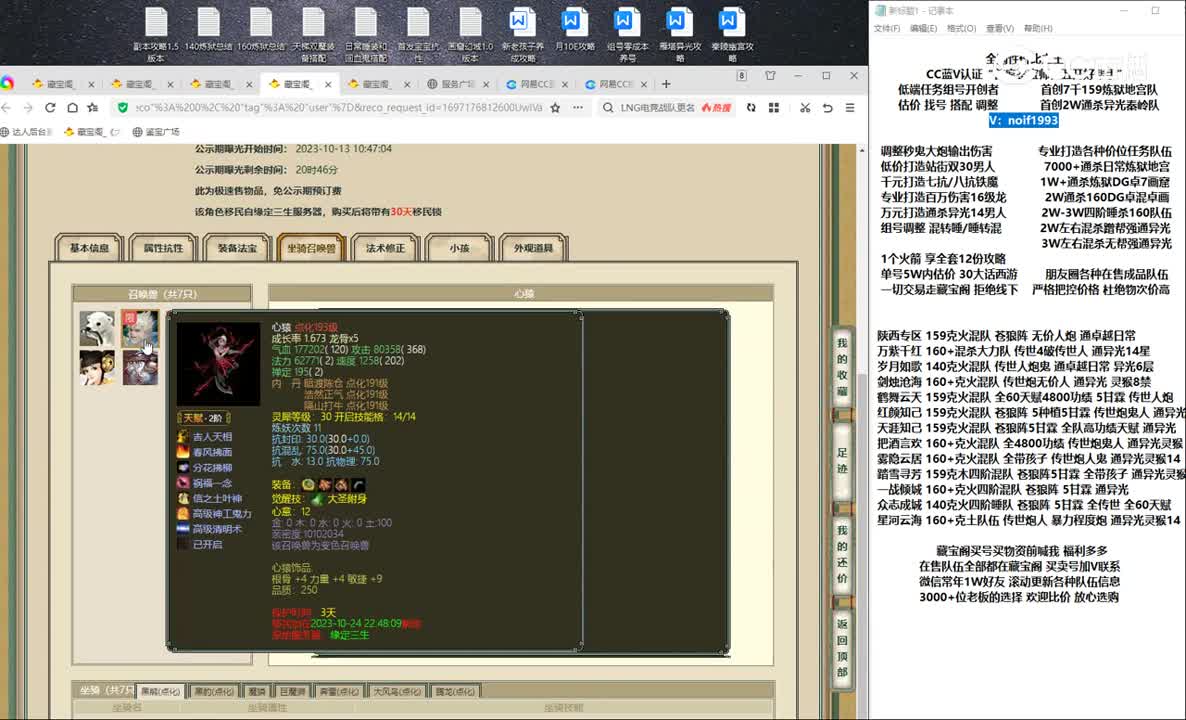Open the 达人后台 bookmark
1186x720 pixels.
28,132
